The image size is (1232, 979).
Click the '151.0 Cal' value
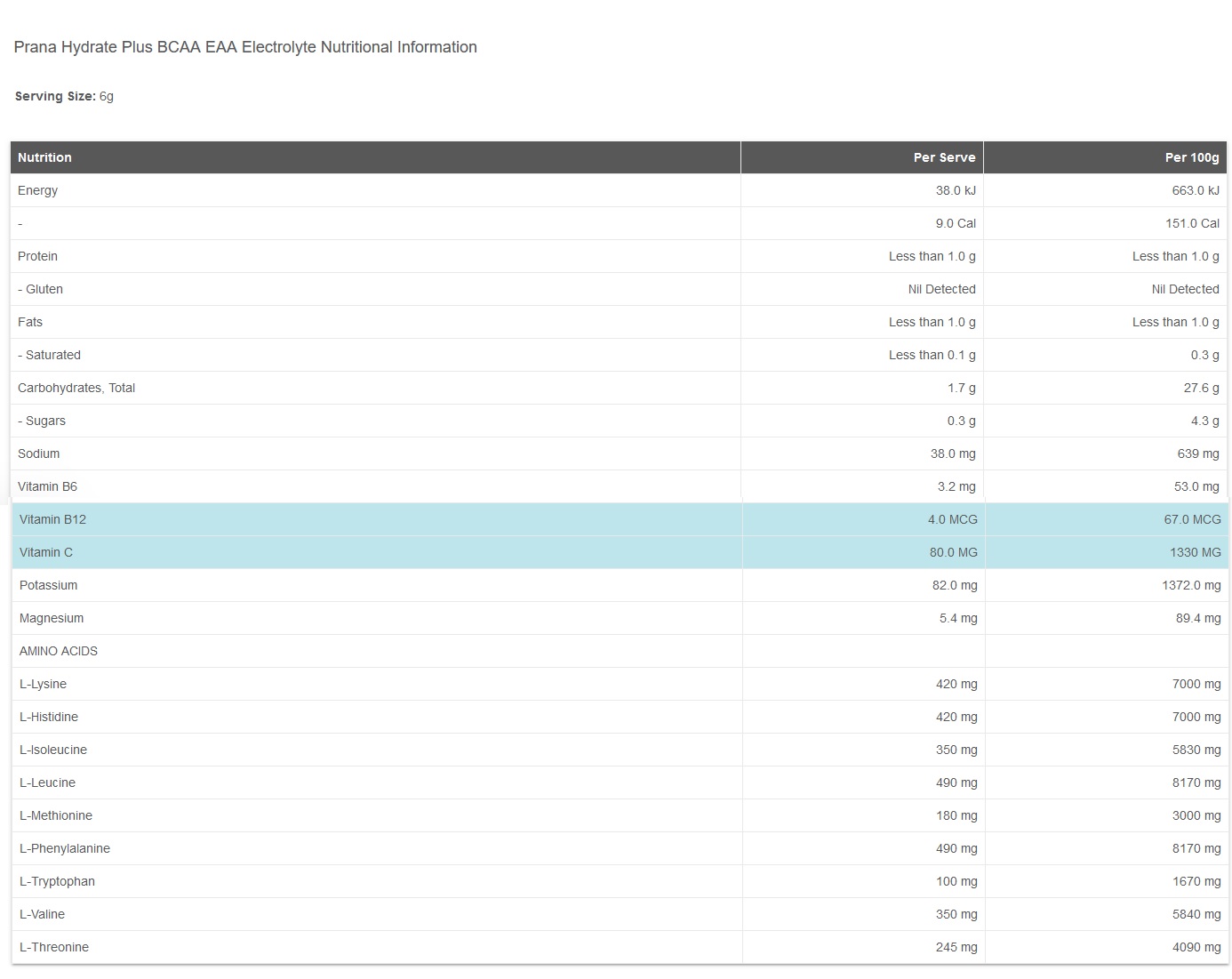point(1192,223)
